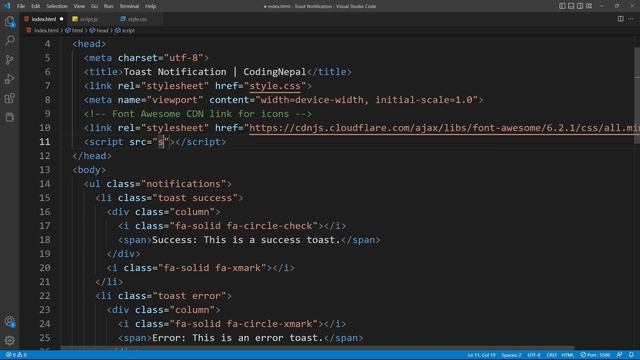Click line number 14 in gutter
The image size is (640, 360).
45,184
